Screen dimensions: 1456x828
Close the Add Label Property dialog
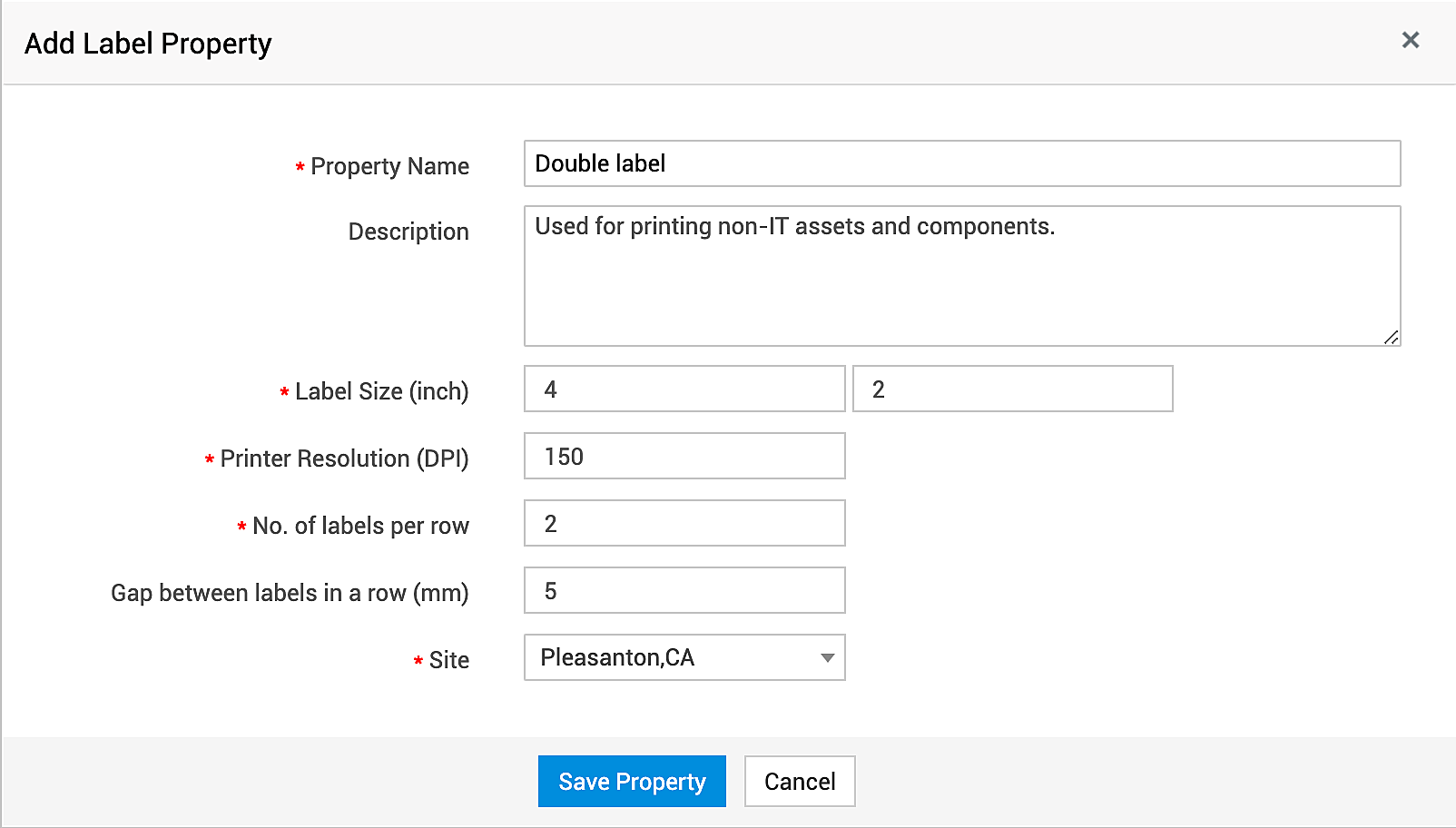1410,40
